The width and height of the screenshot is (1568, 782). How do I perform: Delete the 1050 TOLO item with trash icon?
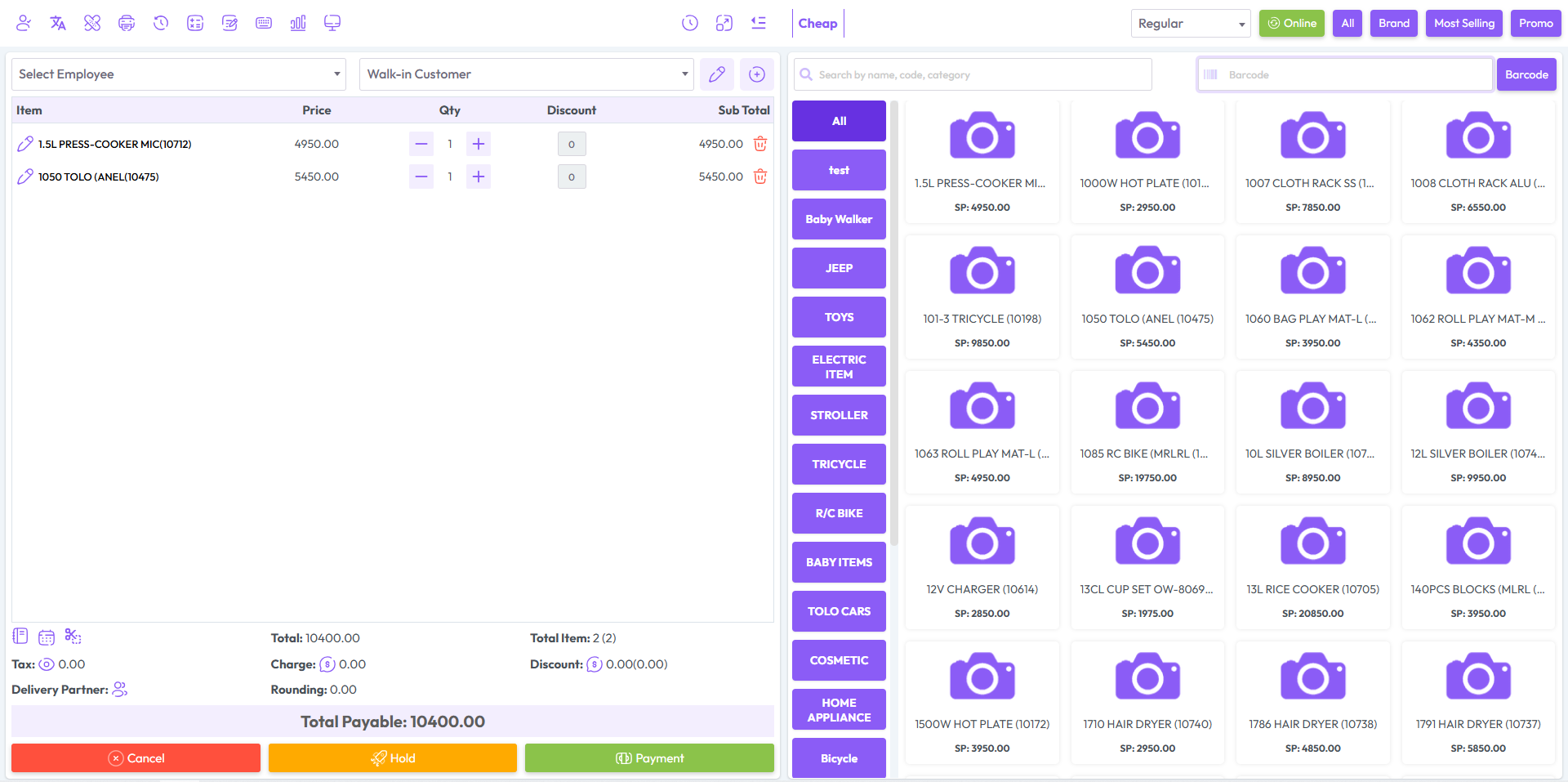759,177
